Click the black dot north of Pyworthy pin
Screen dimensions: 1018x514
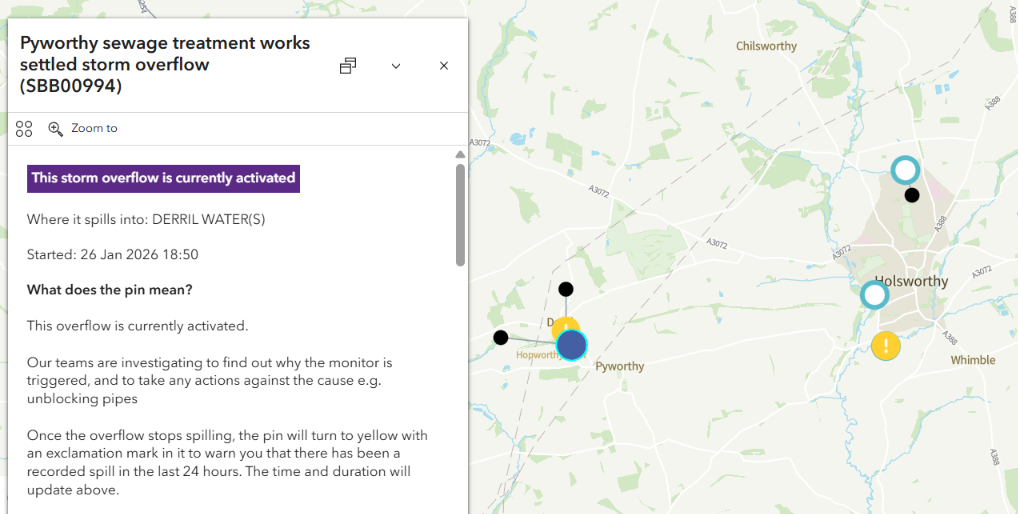(566, 289)
